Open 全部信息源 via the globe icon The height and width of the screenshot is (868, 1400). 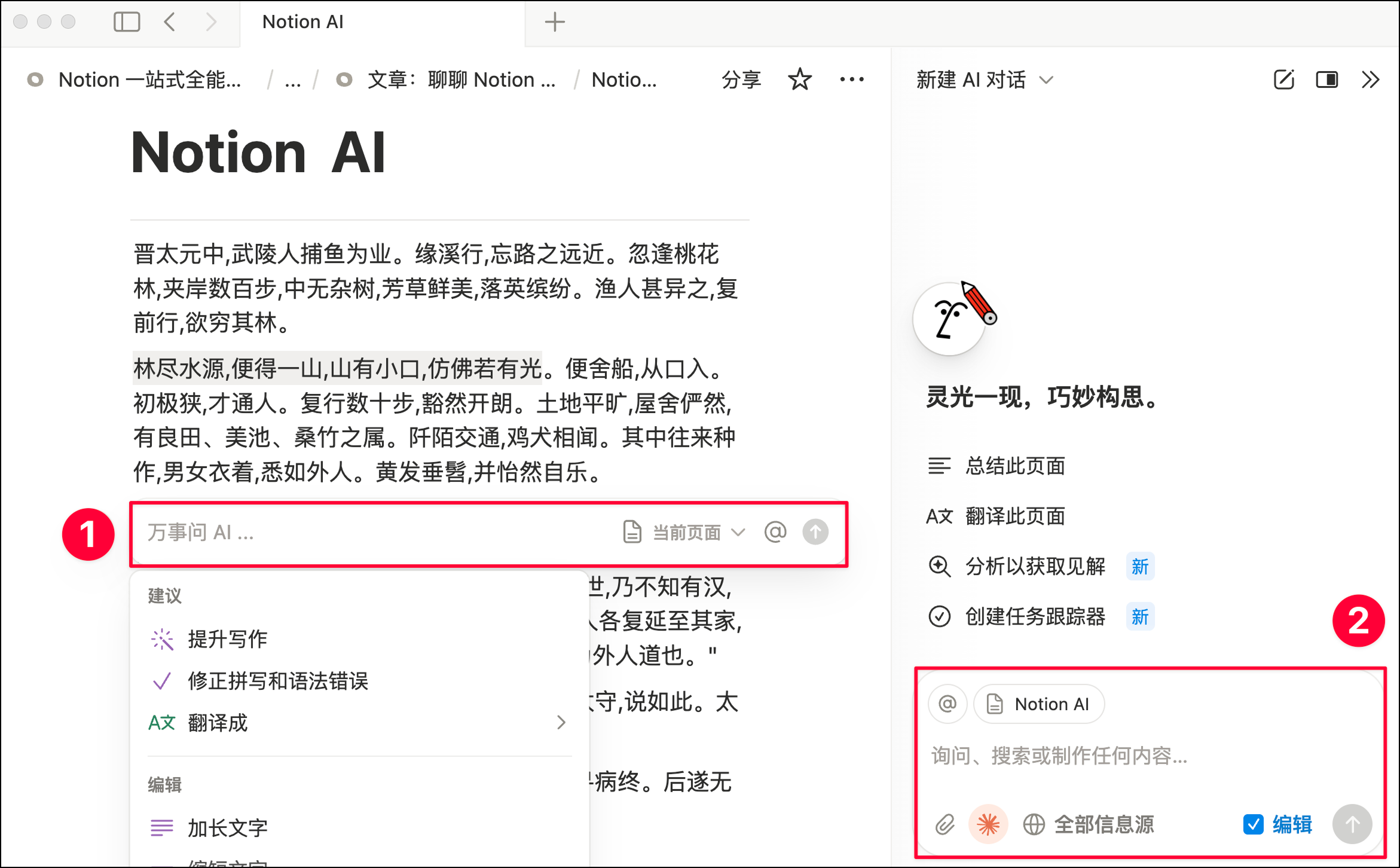coord(1034,826)
